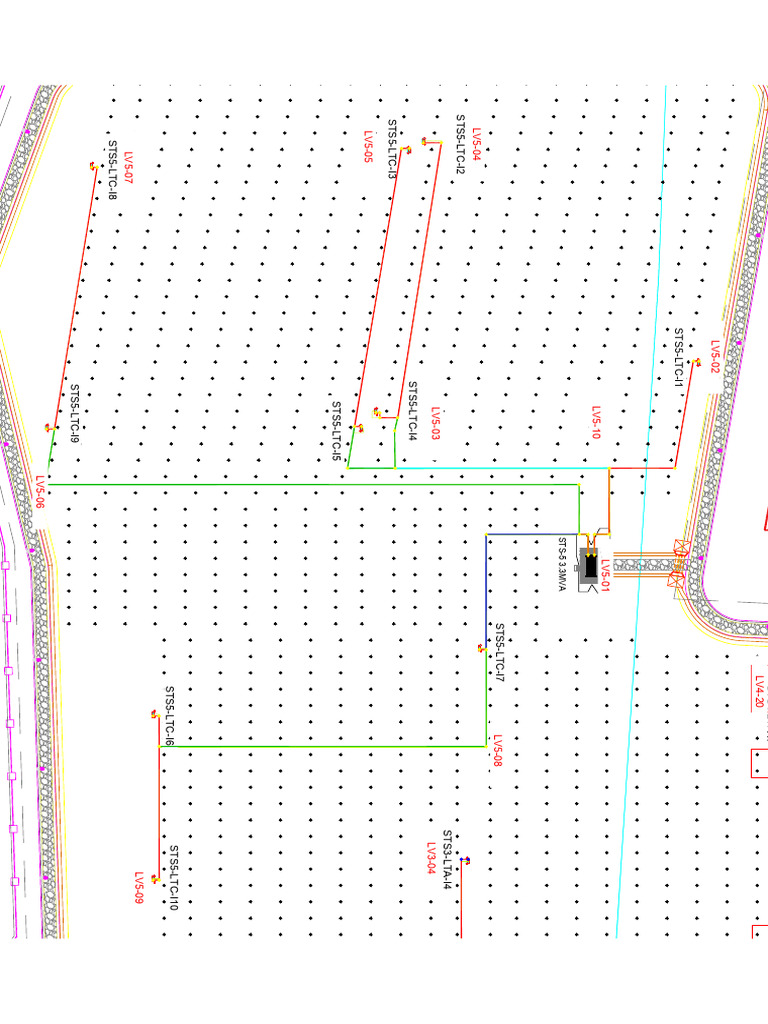Select the STS5-LTC-I1 label

click(x=679, y=357)
